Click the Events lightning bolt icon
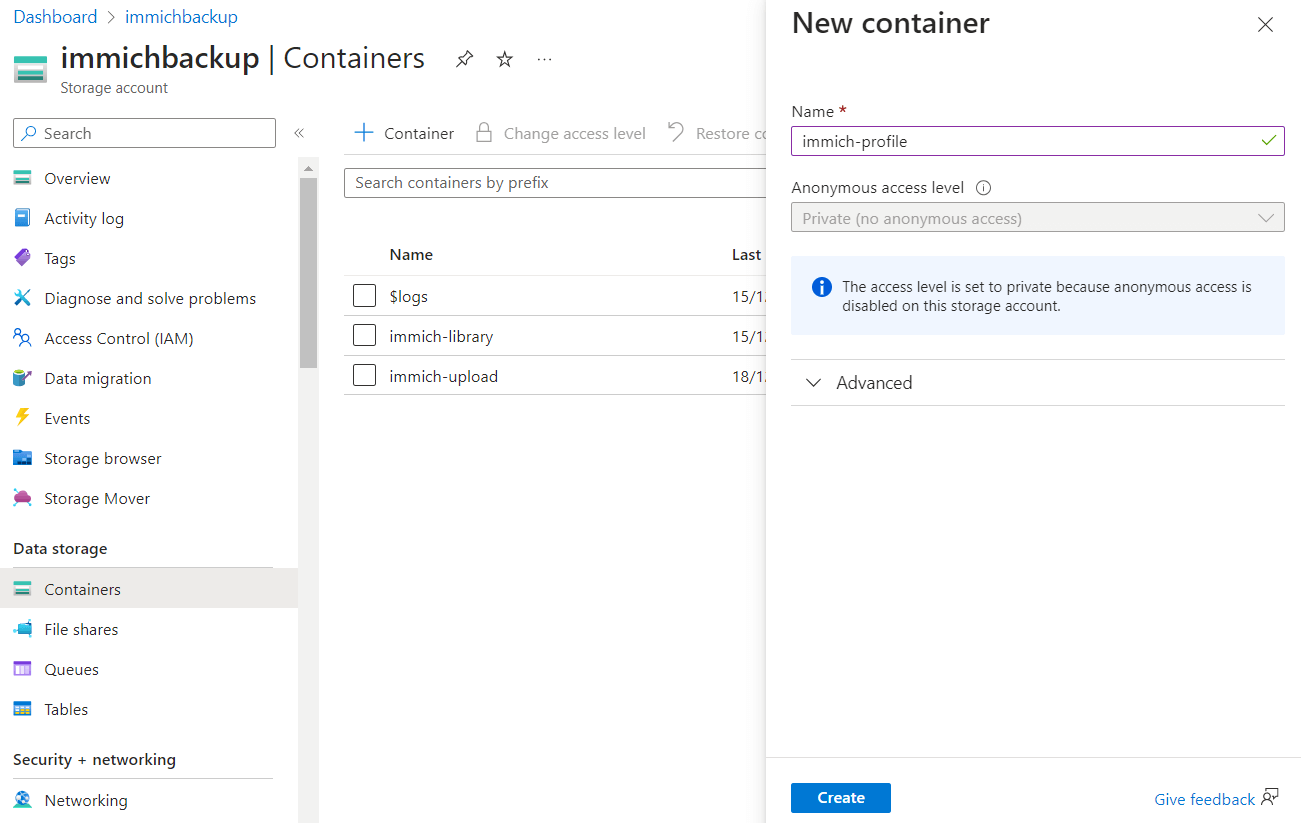This screenshot has height=823, width=1301. (23, 418)
